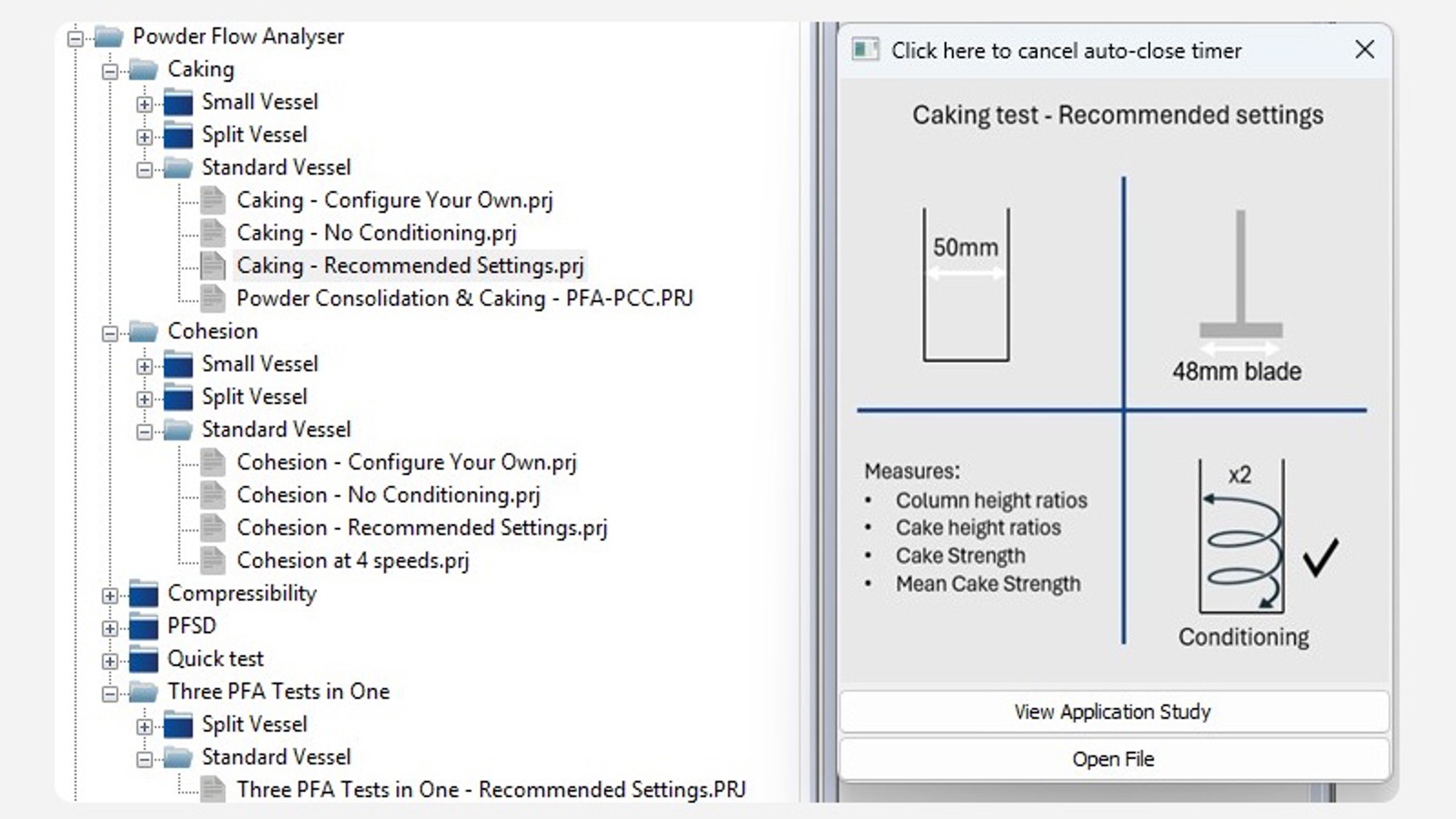The width and height of the screenshot is (1456, 819).
Task: Select Three PFA Tests in One - Recommended Settings.PRJ
Action: [491, 790]
